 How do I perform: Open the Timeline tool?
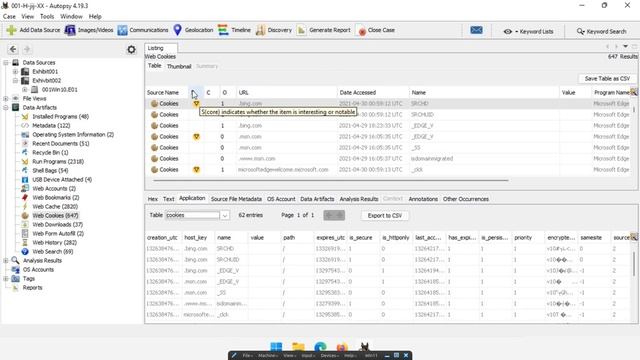click(x=234, y=30)
